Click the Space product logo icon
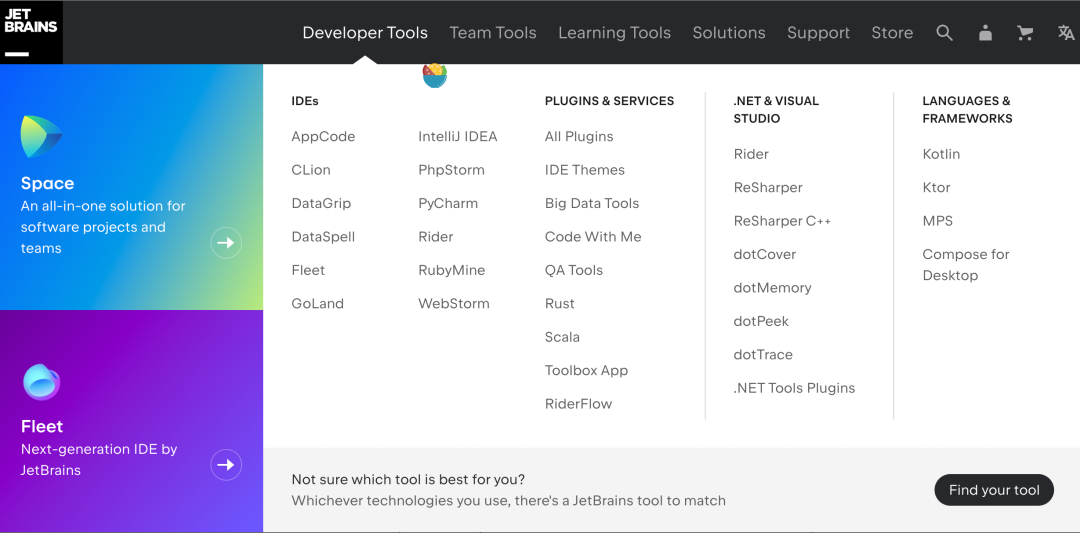The height and width of the screenshot is (533, 1080). 41,137
